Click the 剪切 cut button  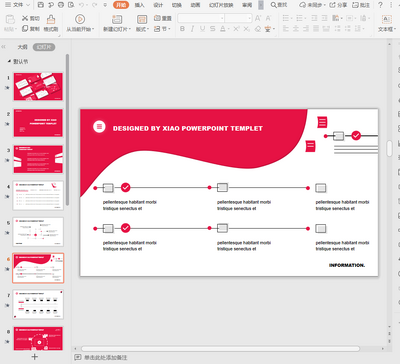pos(30,18)
